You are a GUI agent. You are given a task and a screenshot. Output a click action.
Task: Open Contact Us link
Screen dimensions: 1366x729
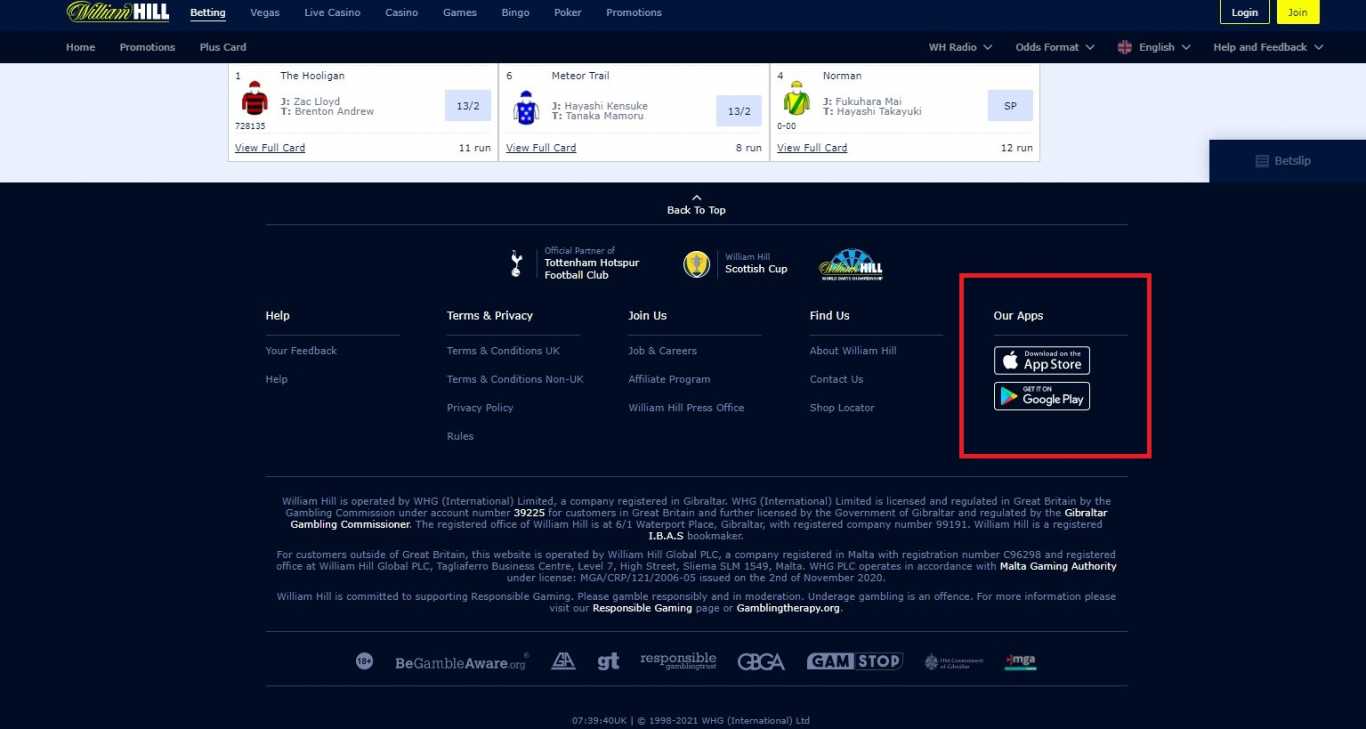coord(836,380)
